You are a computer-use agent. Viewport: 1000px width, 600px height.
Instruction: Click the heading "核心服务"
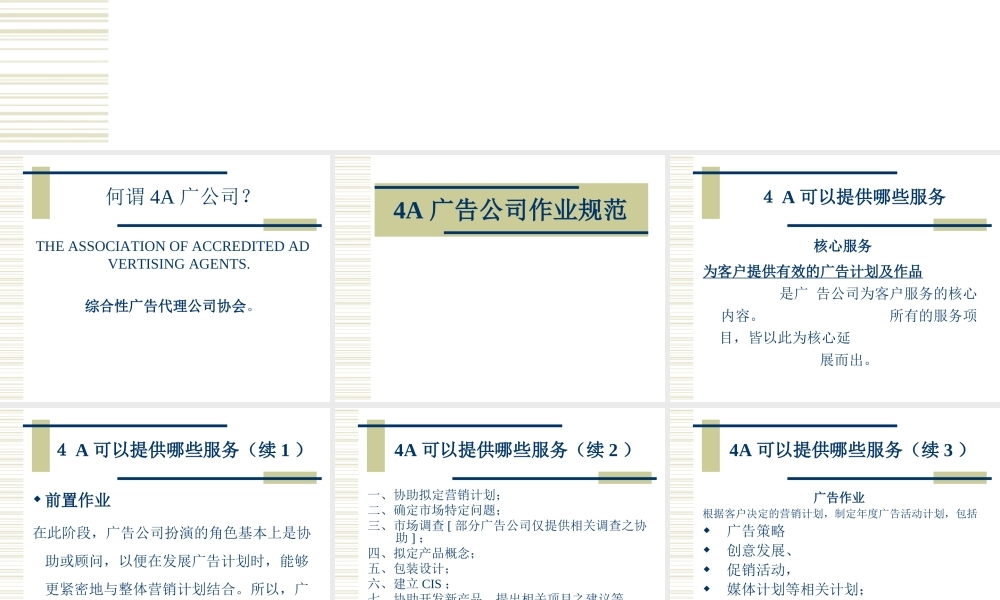843,245
